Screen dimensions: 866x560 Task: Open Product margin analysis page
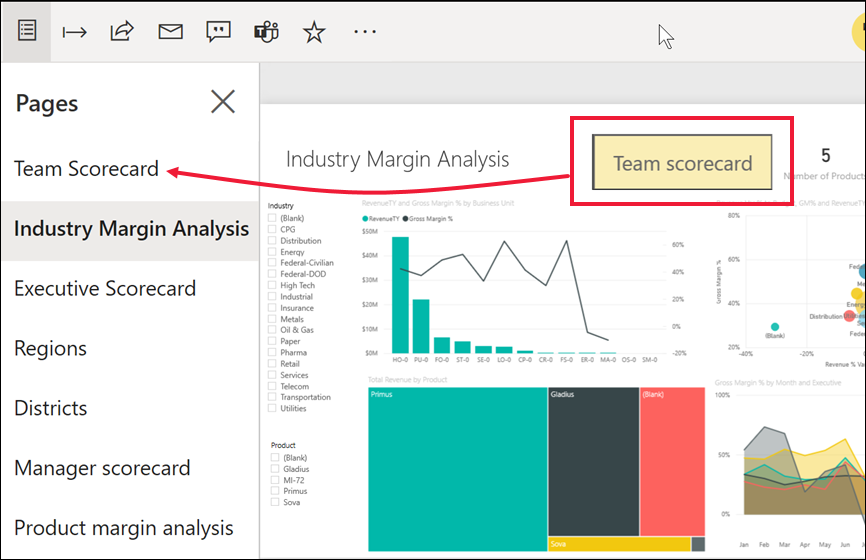coord(124,528)
